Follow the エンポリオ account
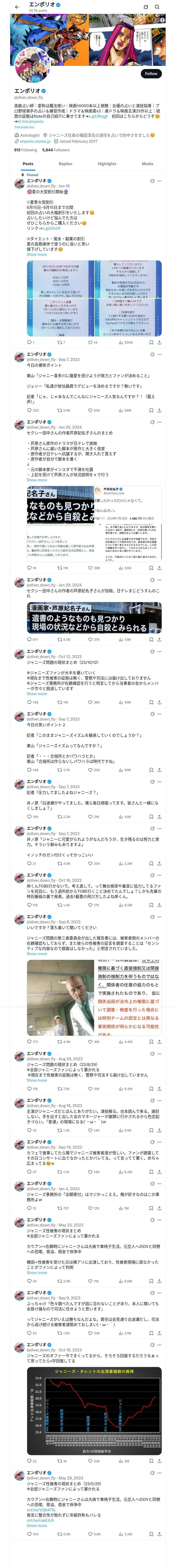This screenshot has height=1568, width=176. click(x=150, y=74)
